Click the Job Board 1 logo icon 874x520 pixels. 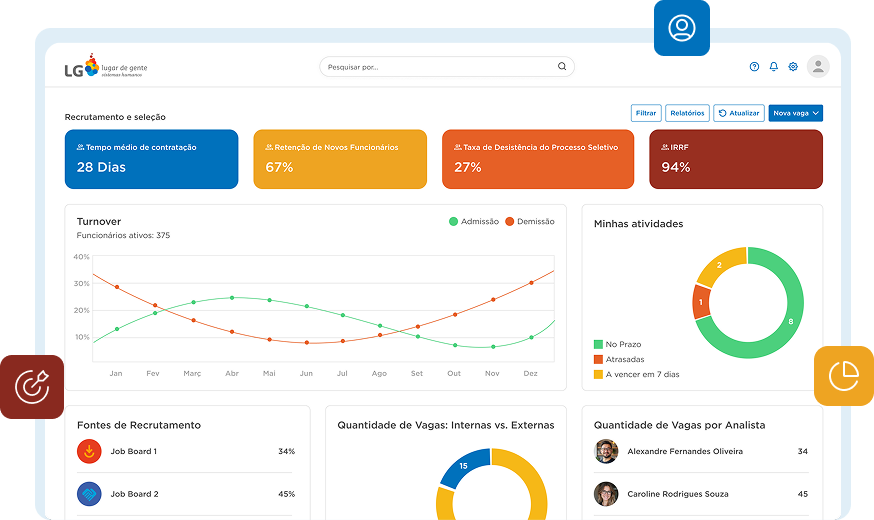tap(89, 452)
